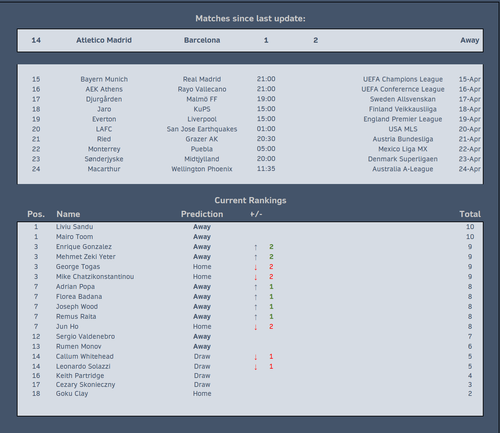Select 'AEK Athens' home team
The width and height of the screenshot is (500, 433).
click(104, 89)
